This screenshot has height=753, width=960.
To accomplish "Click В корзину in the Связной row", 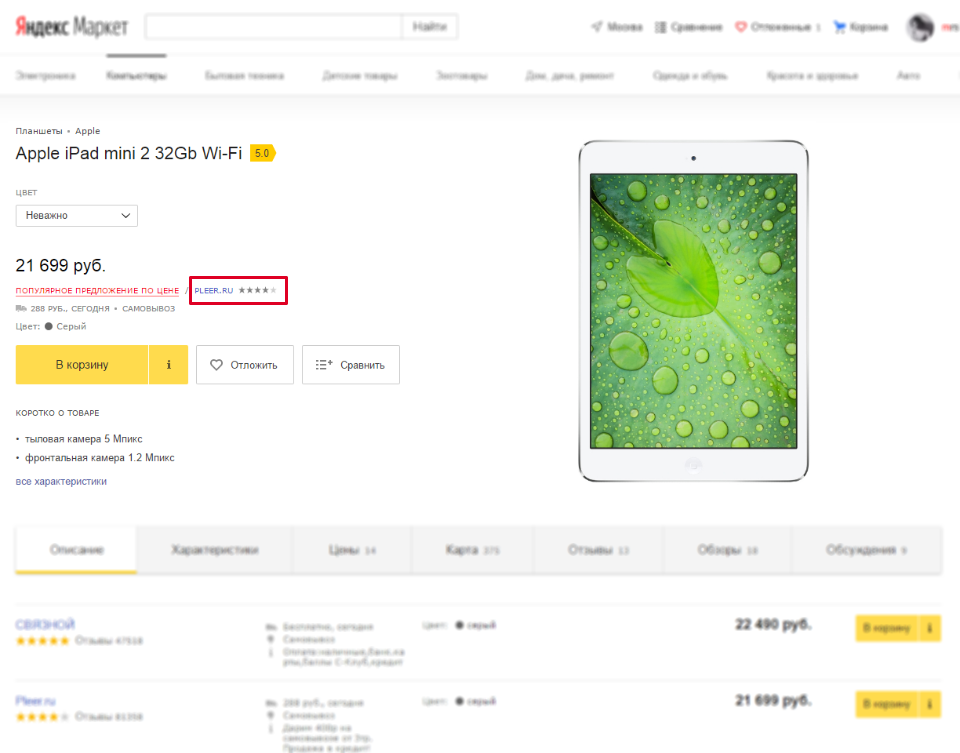I will coord(887,628).
